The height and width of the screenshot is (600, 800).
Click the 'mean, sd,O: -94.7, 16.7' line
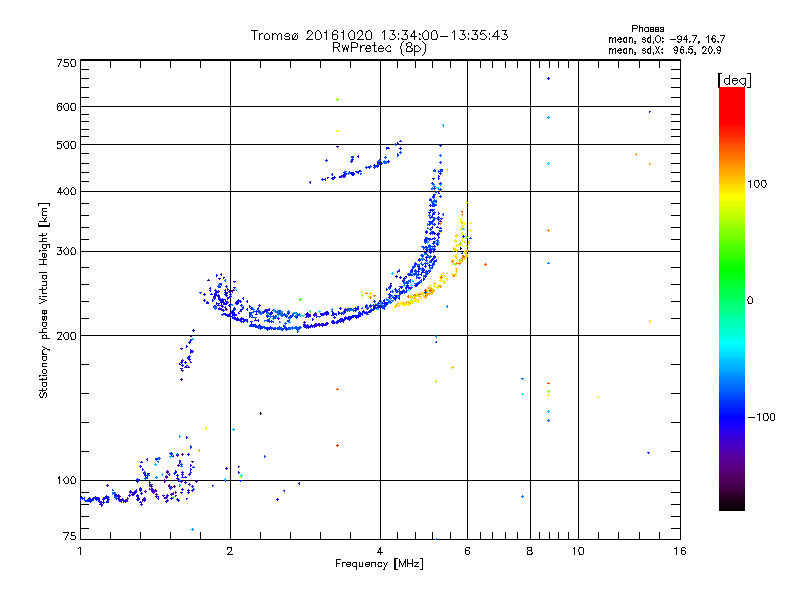pos(666,39)
